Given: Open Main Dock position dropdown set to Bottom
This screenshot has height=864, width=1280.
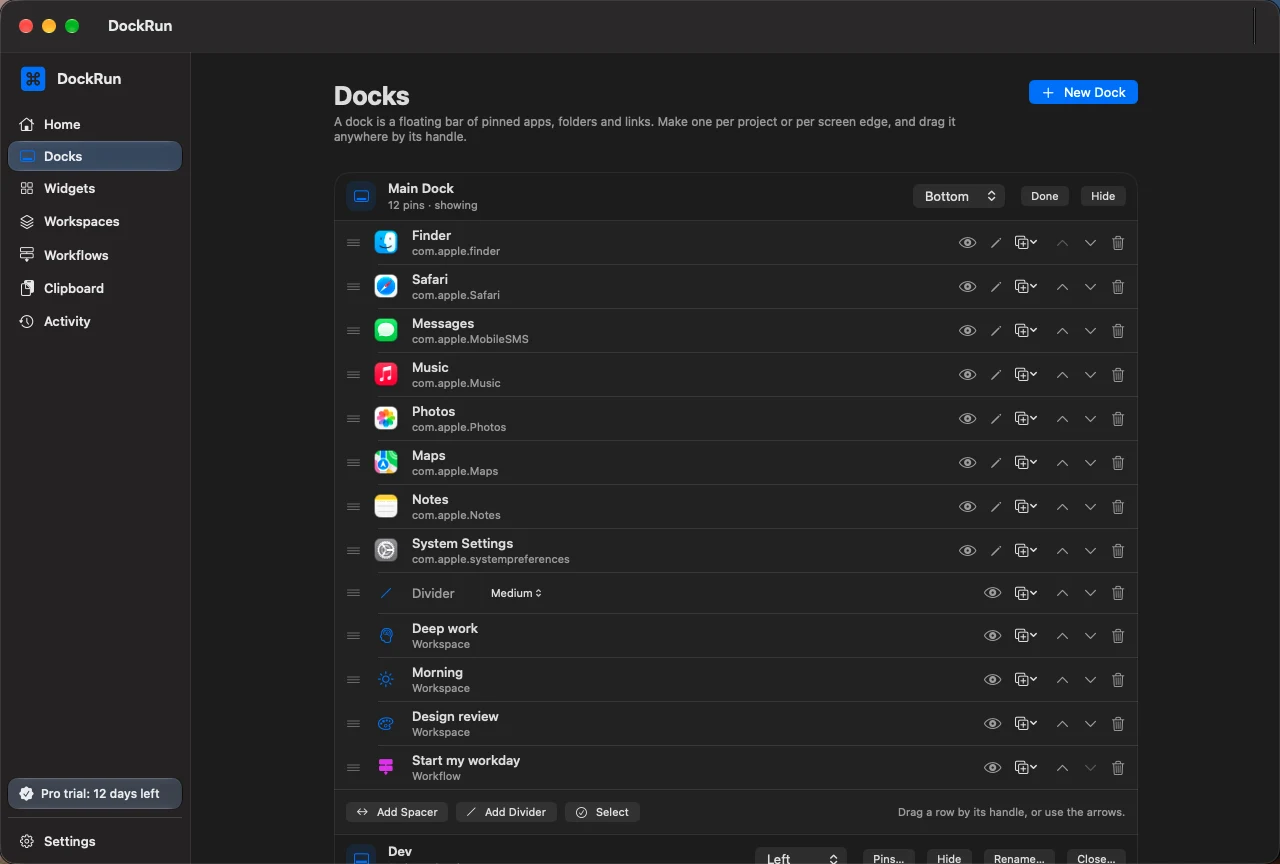Looking at the screenshot, I should 959,196.
